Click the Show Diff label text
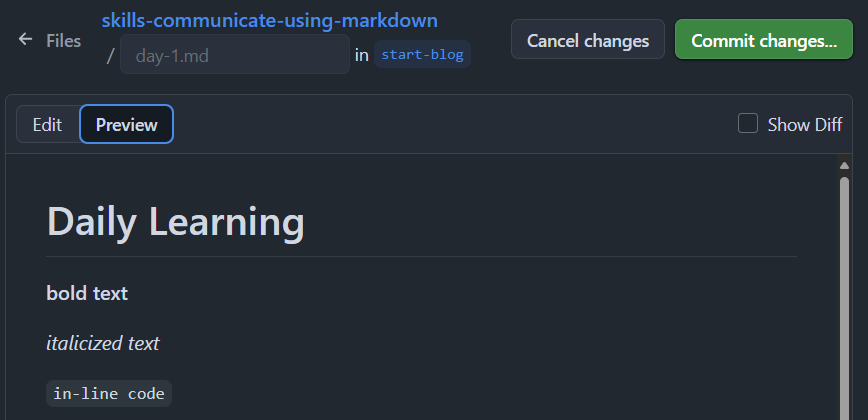Viewport: 868px width, 420px height. pos(805,125)
